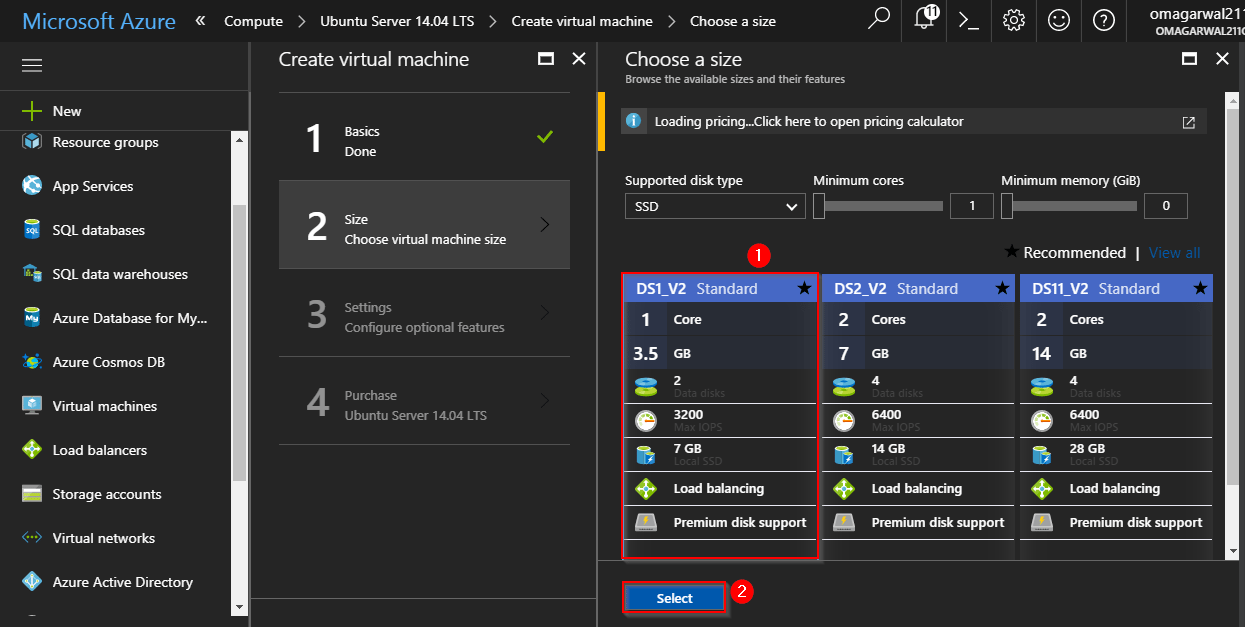The image size is (1245, 627).
Task: Open the notifications bell
Action: pos(926,19)
